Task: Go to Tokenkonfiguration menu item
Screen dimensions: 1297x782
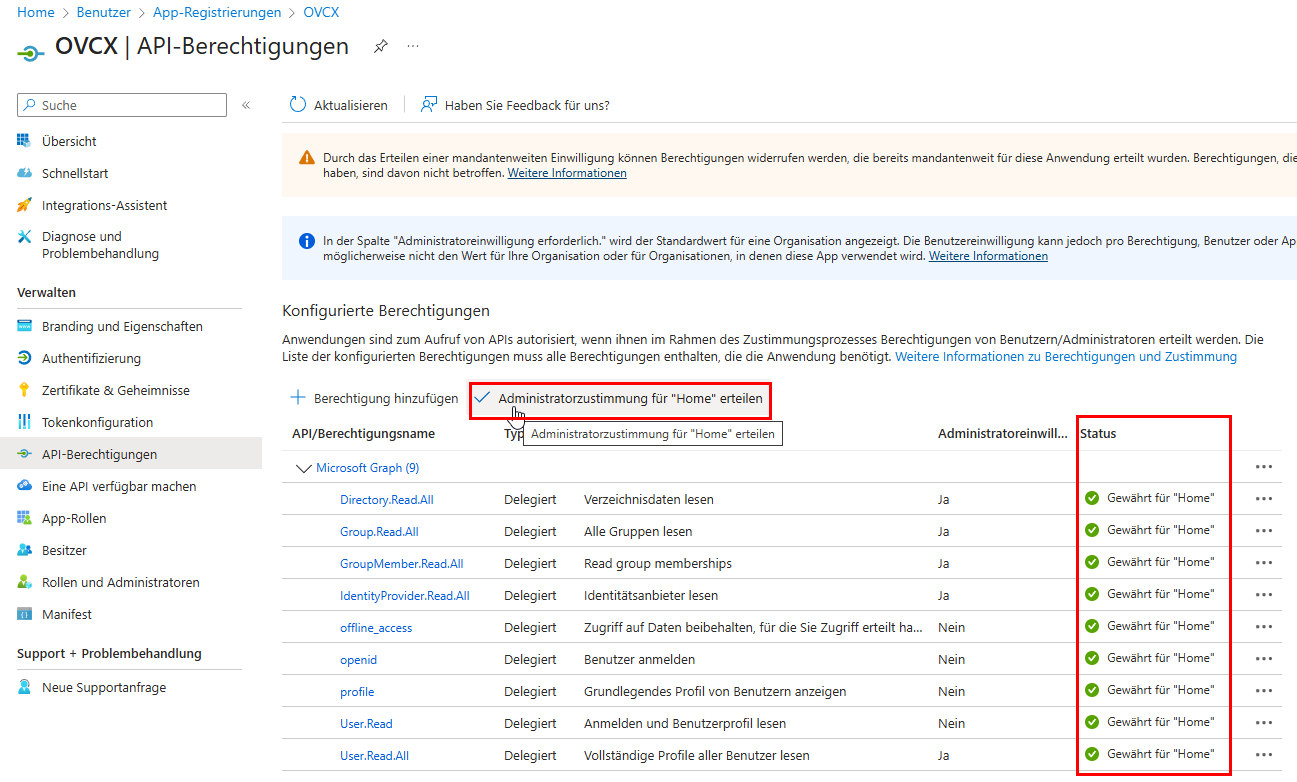Action: (97, 422)
